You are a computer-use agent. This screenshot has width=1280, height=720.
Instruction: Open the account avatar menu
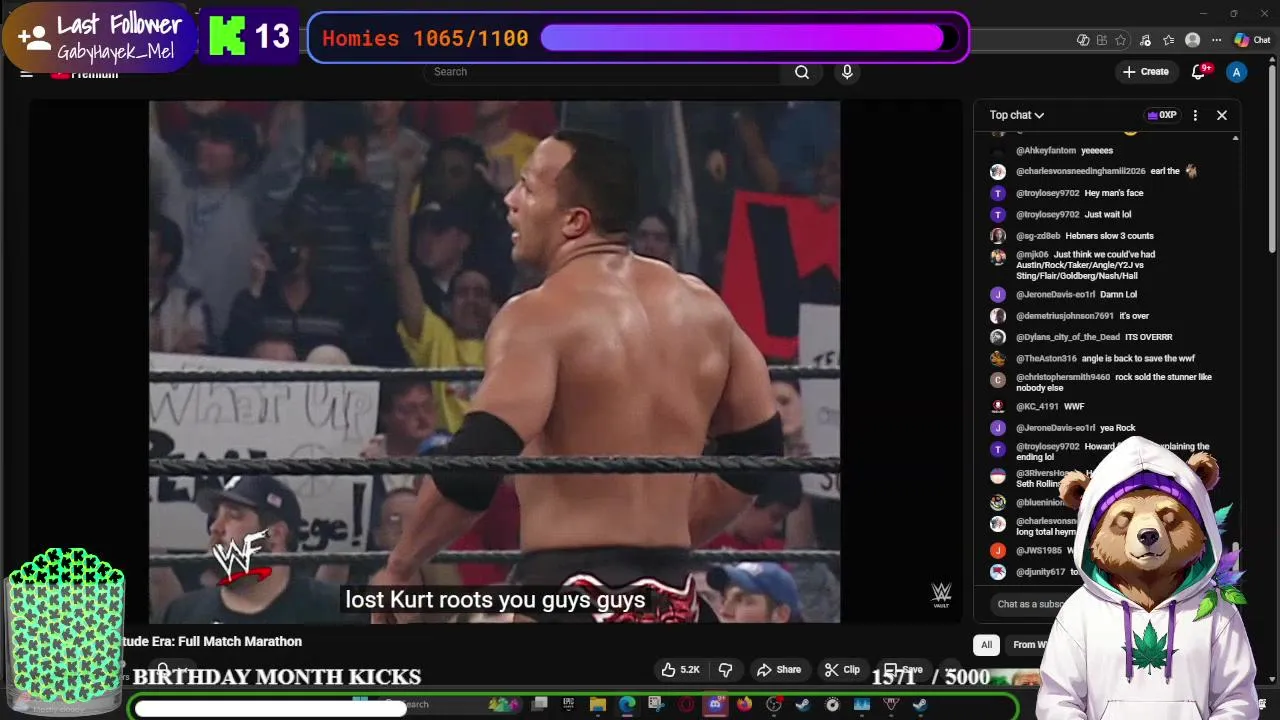[x=1237, y=72]
